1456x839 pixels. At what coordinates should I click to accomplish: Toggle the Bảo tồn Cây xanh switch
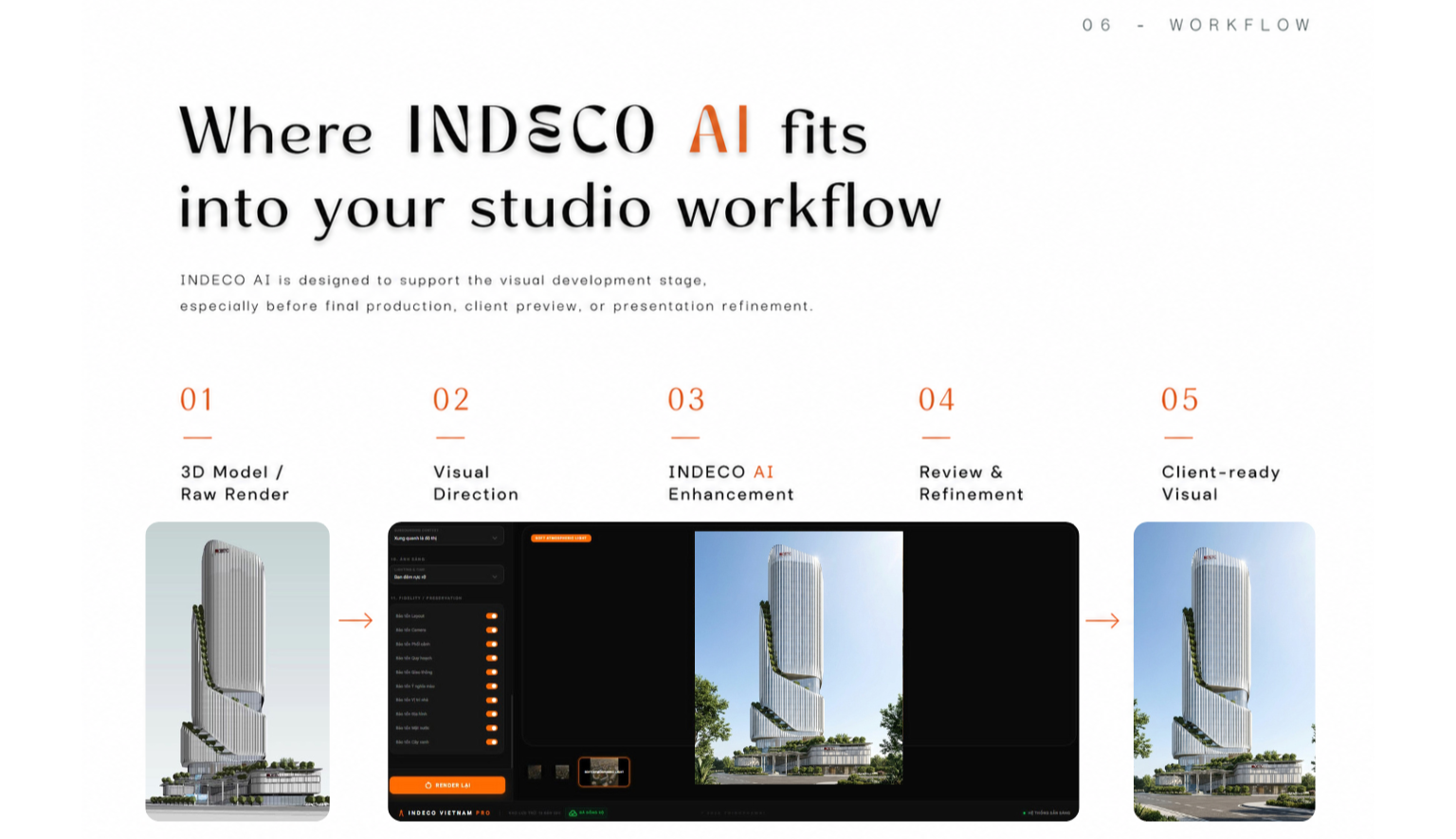click(492, 742)
